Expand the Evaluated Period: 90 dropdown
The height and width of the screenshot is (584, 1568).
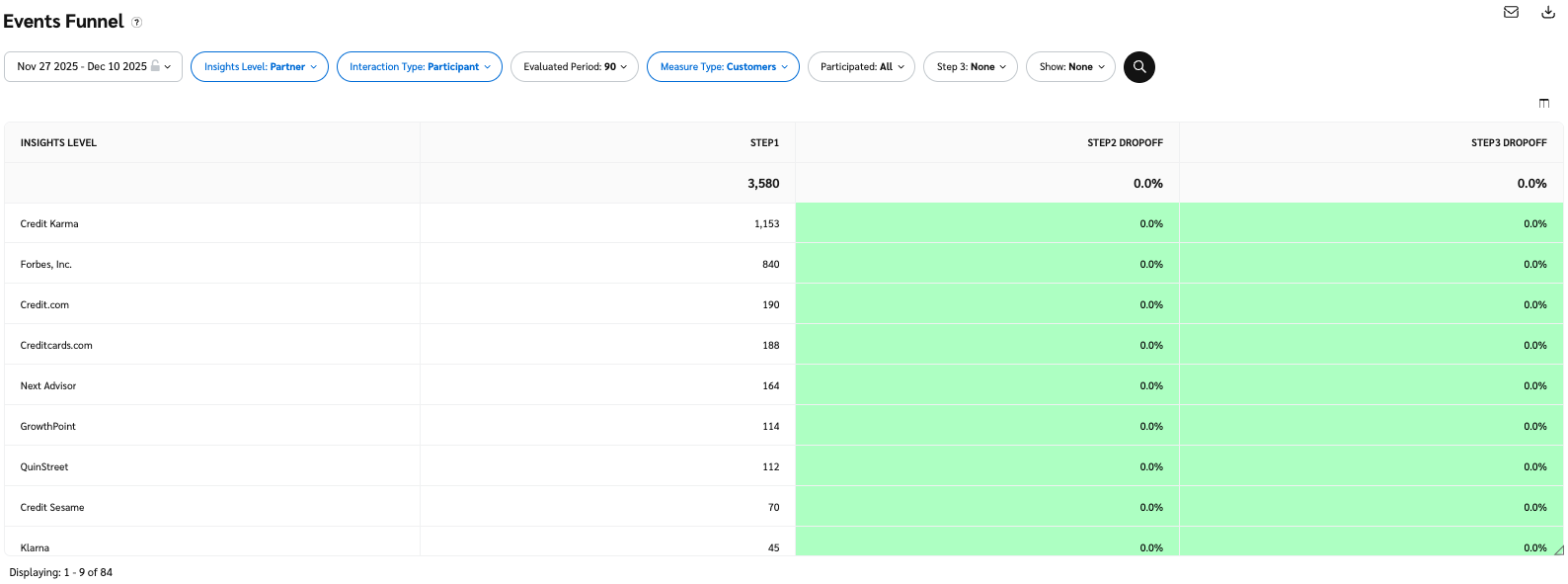coord(575,67)
